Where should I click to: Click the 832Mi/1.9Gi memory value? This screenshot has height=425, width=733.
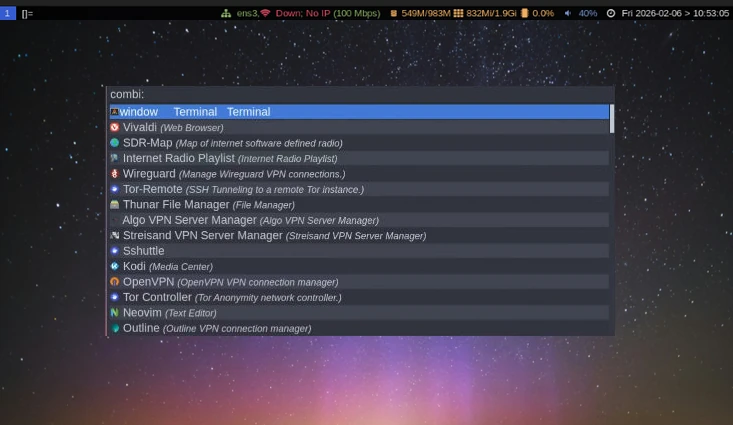[491, 13]
